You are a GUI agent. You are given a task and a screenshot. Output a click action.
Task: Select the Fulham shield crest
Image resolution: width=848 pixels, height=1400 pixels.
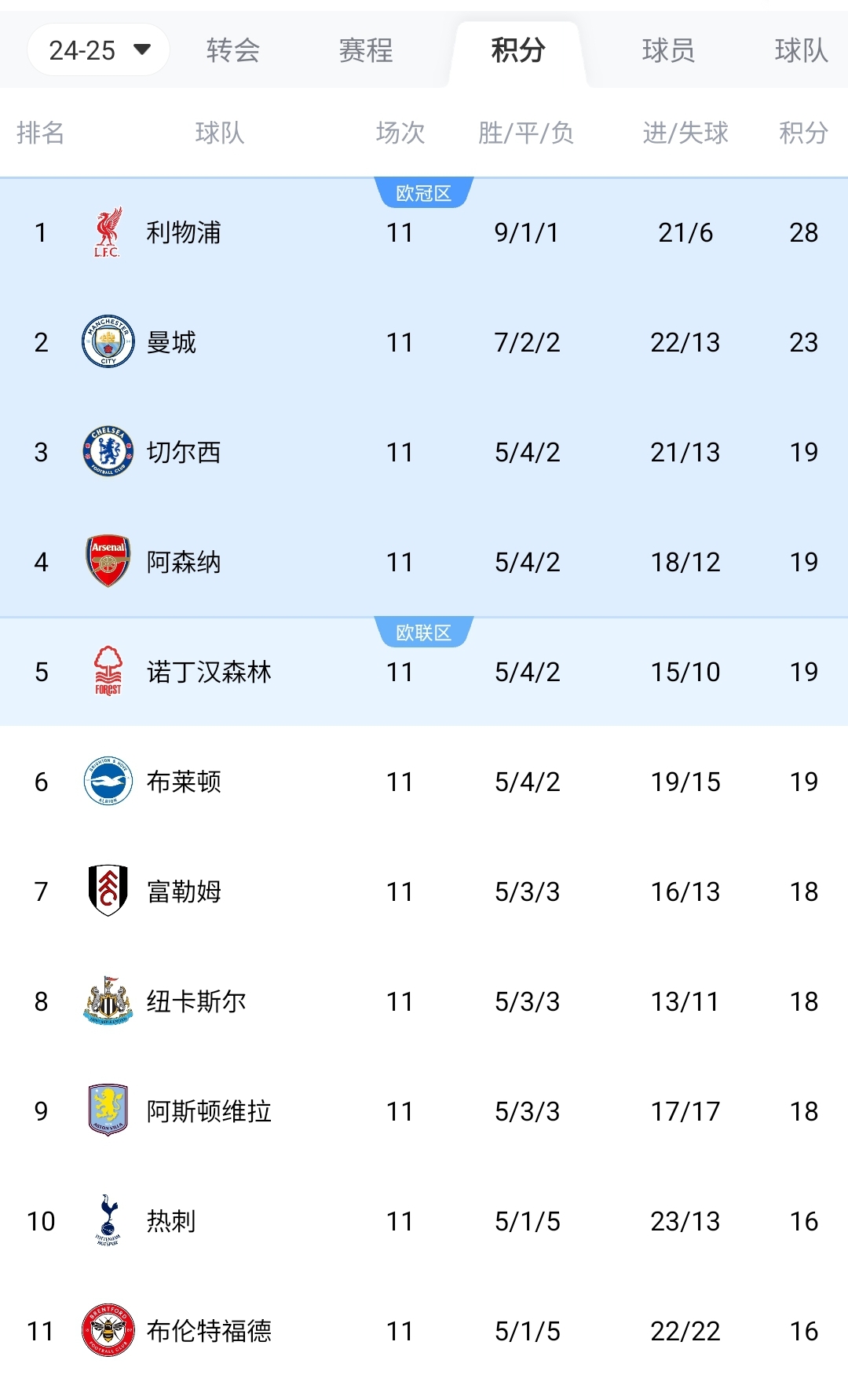108,891
